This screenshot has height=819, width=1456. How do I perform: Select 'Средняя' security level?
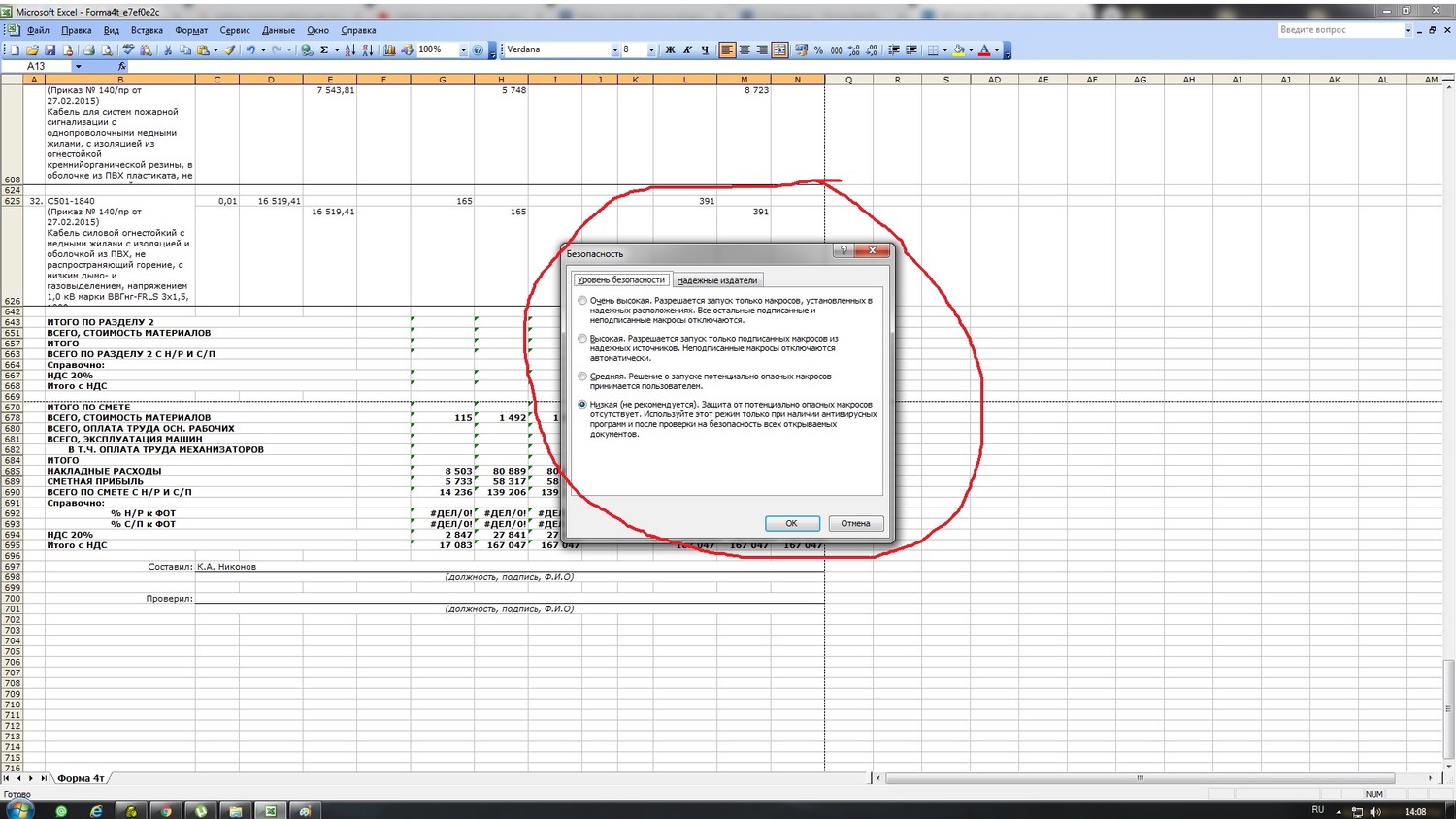coord(582,377)
